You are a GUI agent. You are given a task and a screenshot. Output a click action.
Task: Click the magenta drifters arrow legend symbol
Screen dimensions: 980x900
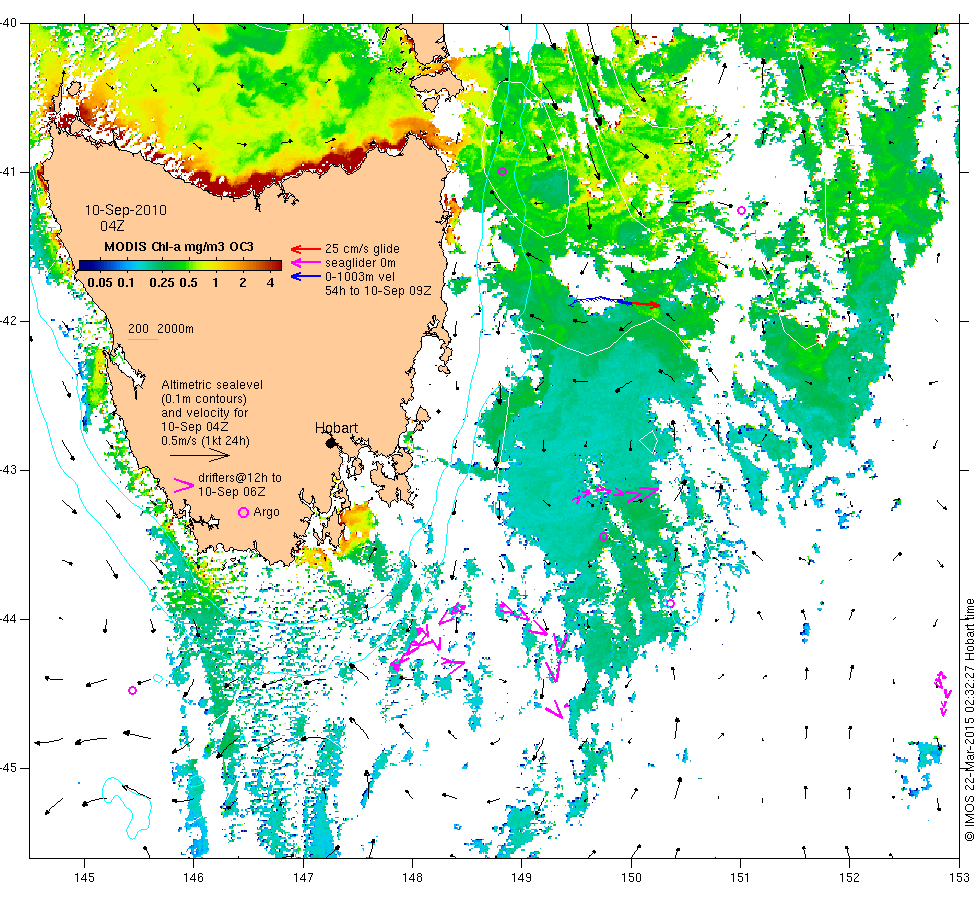(x=183, y=486)
